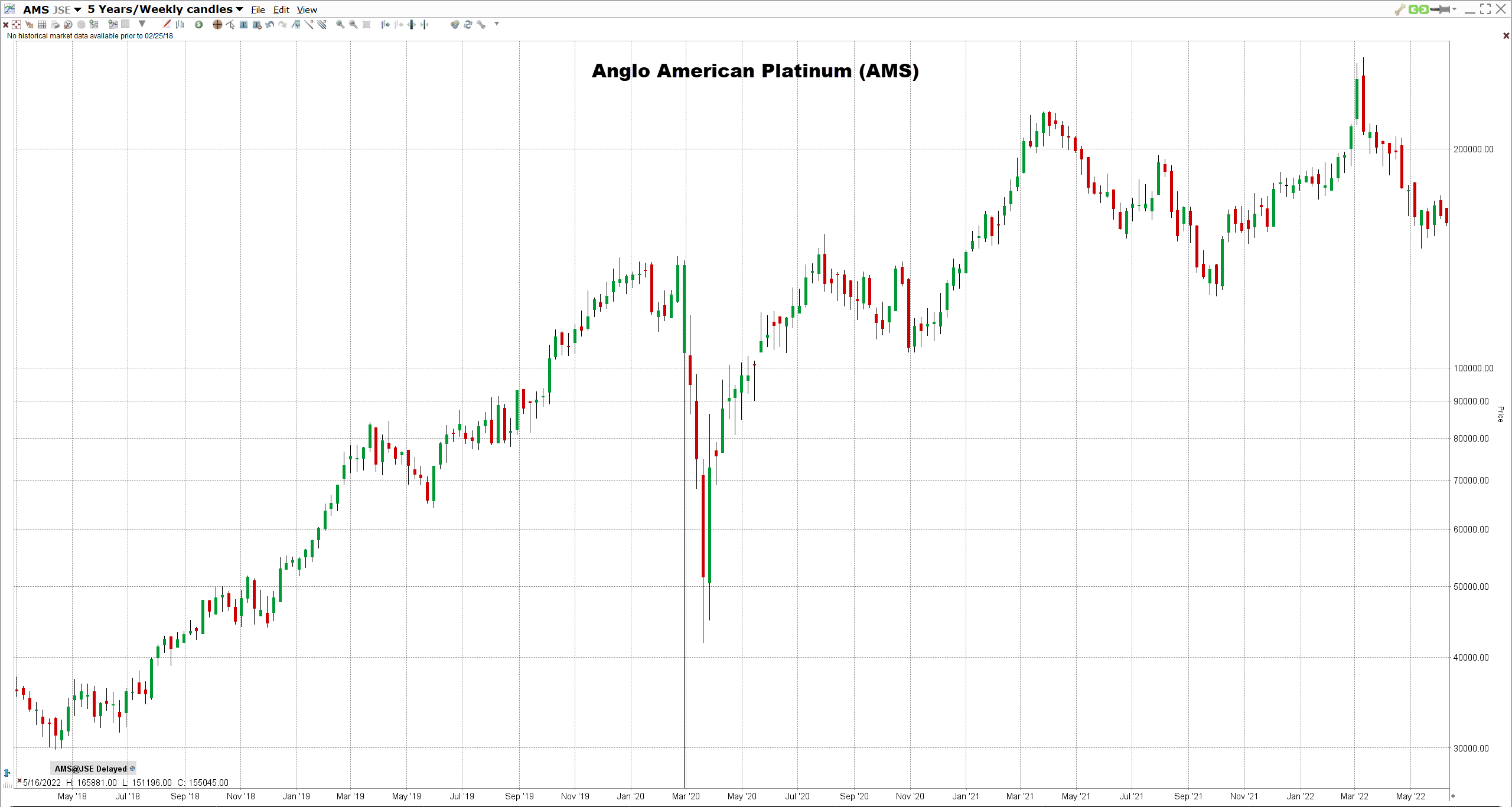Click the add-indicator chart icon in toolbar
This screenshot has width=1512, height=807.
[113, 24]
